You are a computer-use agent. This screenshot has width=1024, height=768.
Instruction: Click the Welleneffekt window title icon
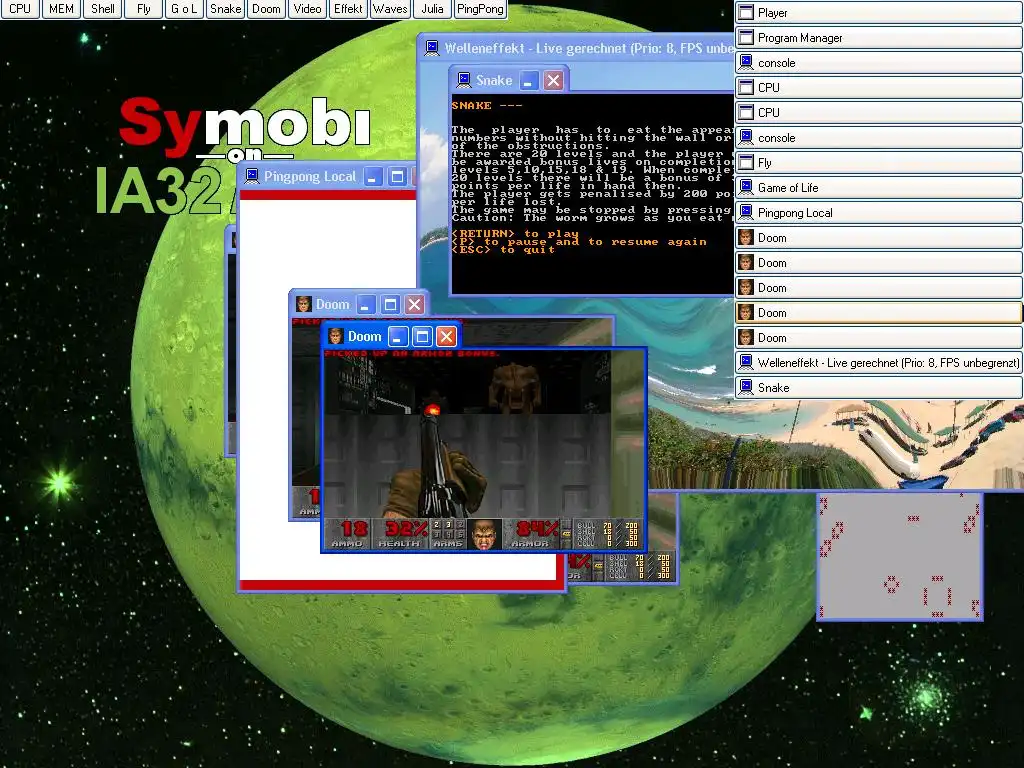coord(432,48)
